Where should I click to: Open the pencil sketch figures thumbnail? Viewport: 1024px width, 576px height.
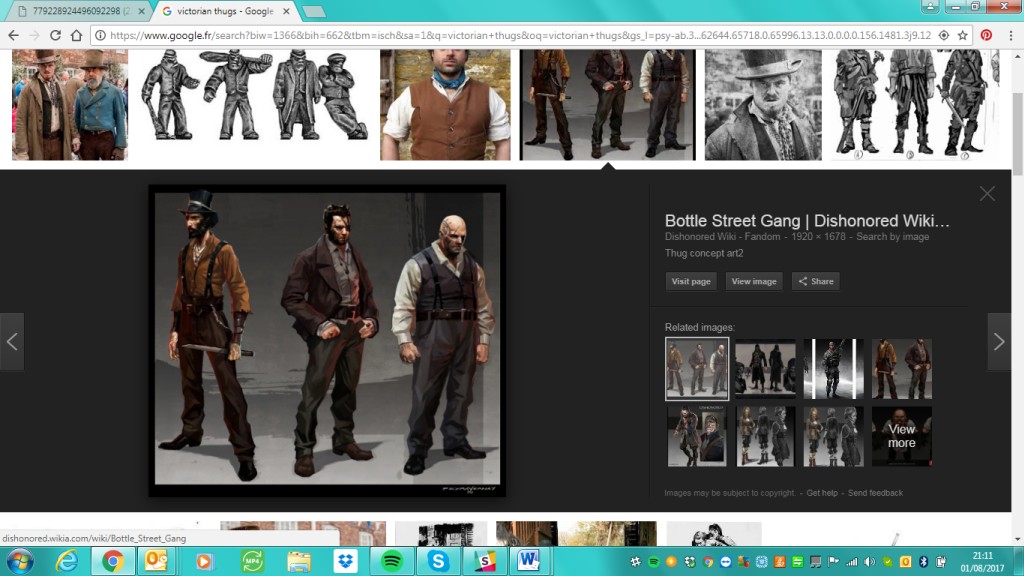coord(914,104)
